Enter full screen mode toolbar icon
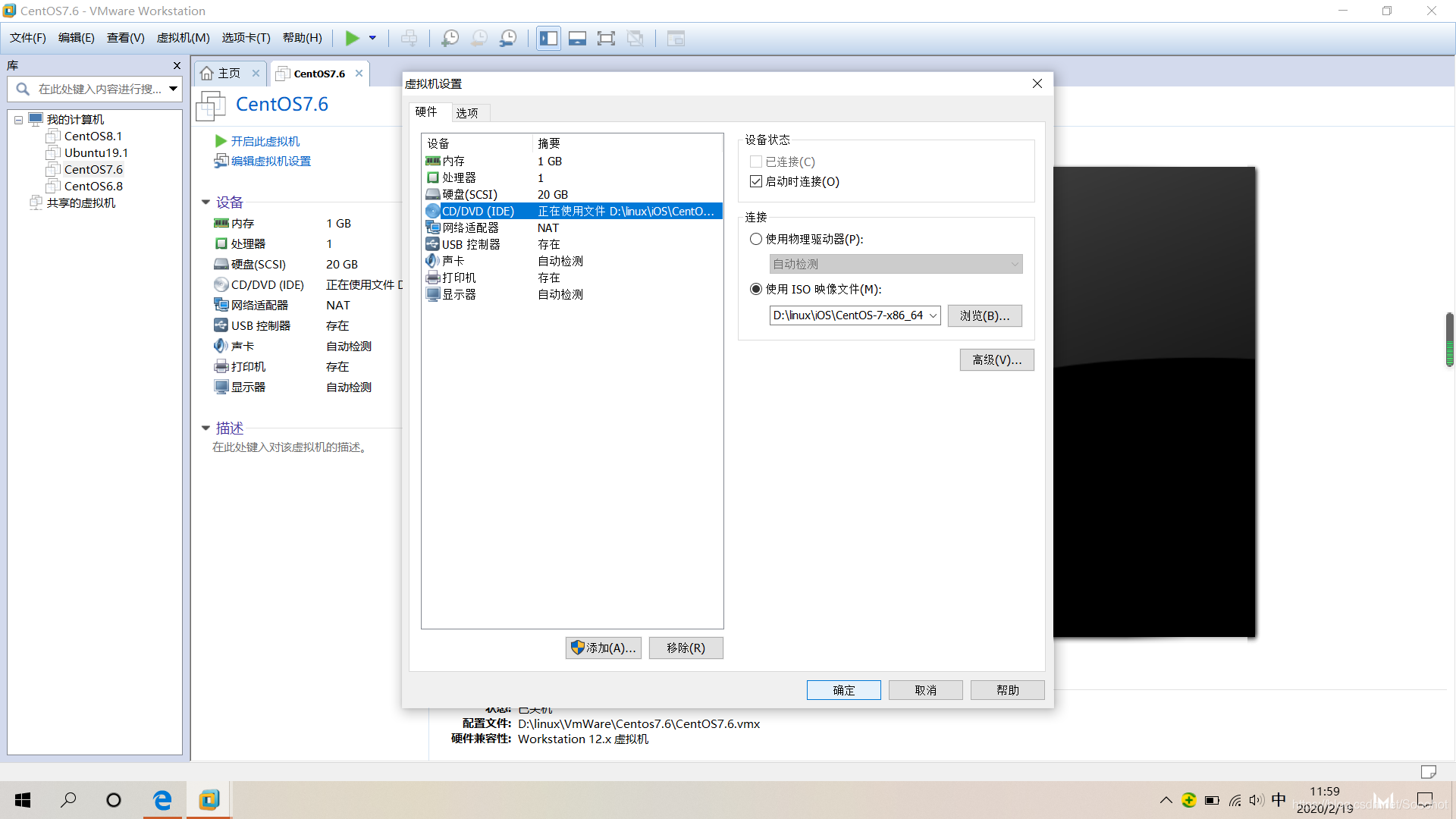The width and height of the screenshot is (1456, 819). click(606, 38)
